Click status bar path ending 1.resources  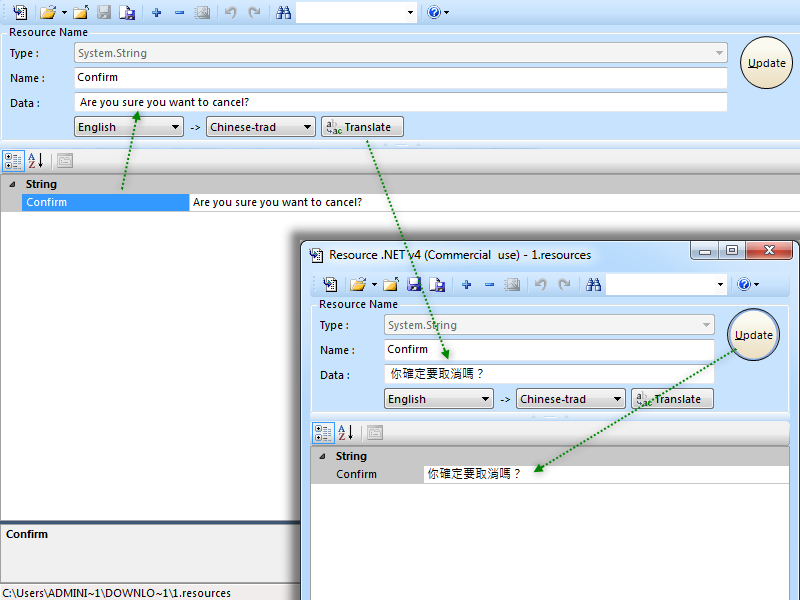coord(117,593)
